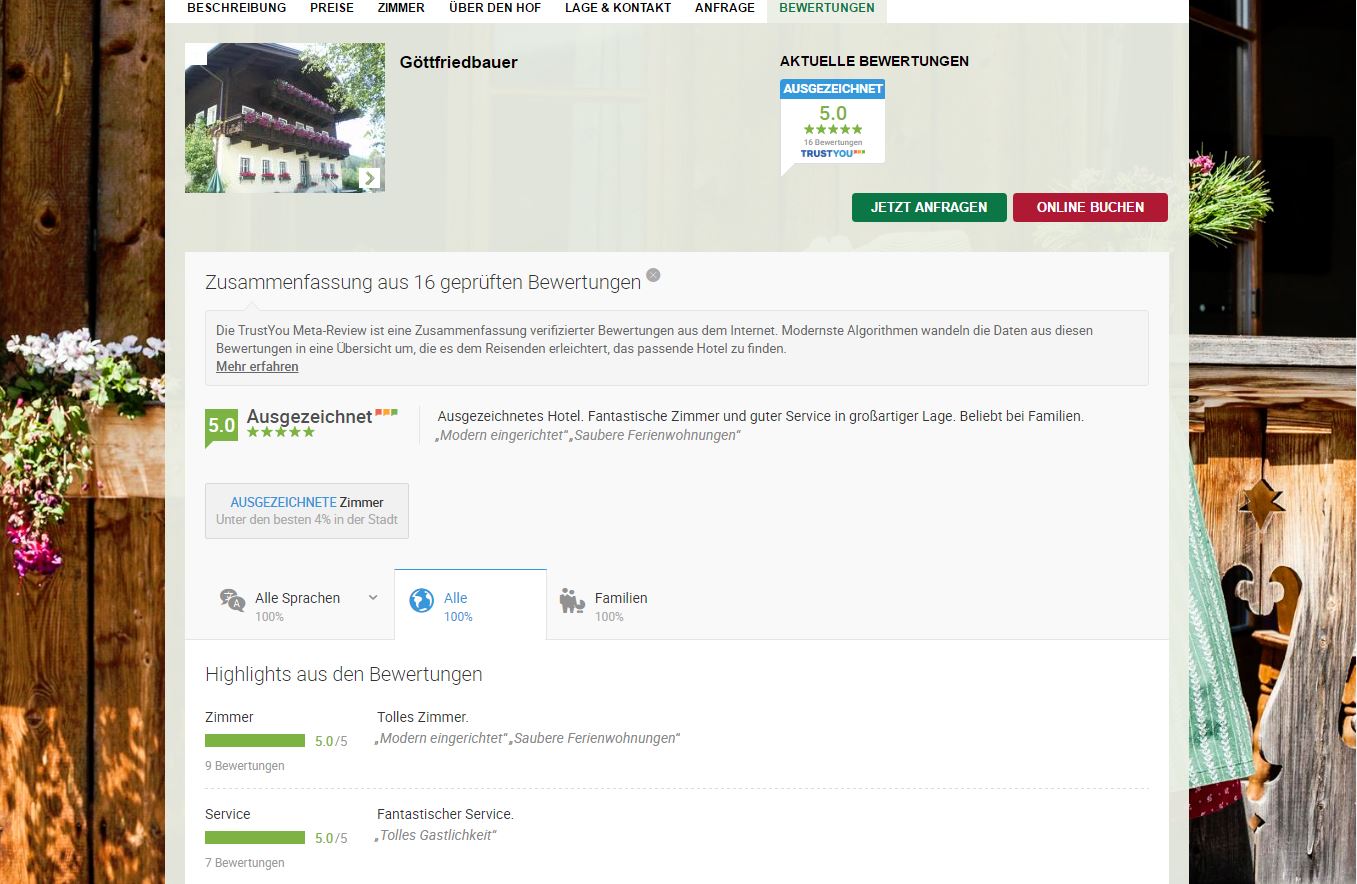Click the green 5.0 score badge
1357x884 pixels.
tap(221, 426)
